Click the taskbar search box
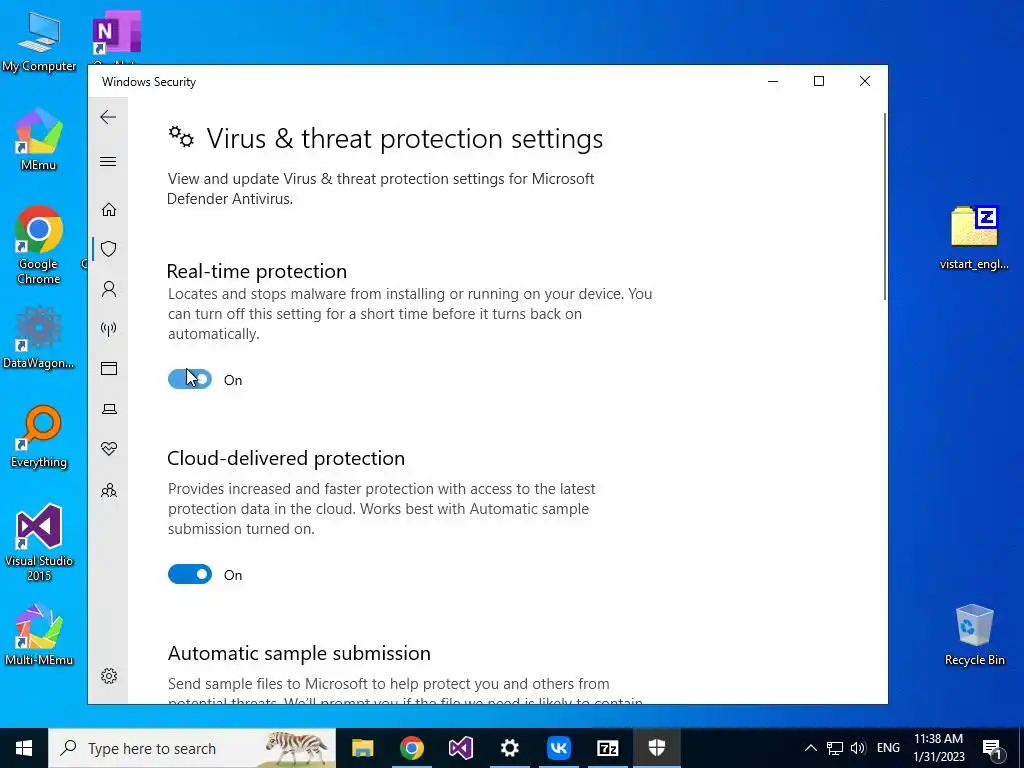Viewport: 1024px width, 768px height. pyautogui.click(x=192, y=748)
